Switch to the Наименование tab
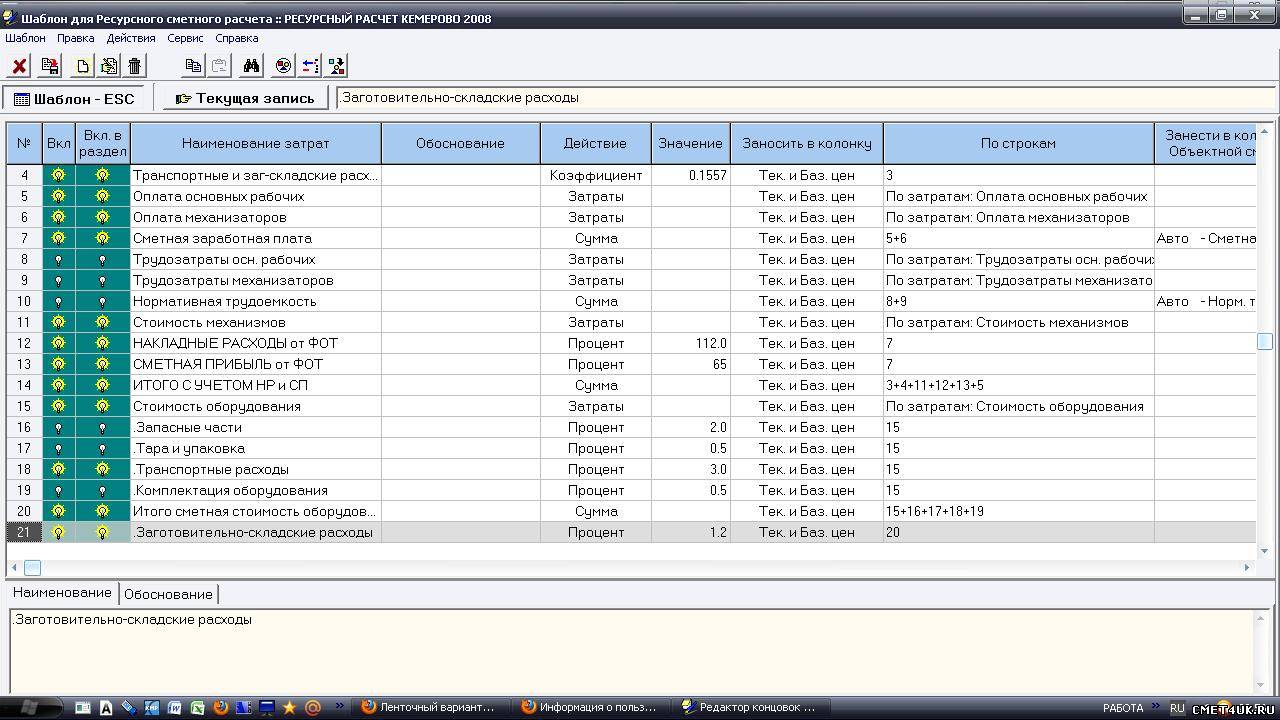This screenshot has width=1280, height=720. (62, 593)
